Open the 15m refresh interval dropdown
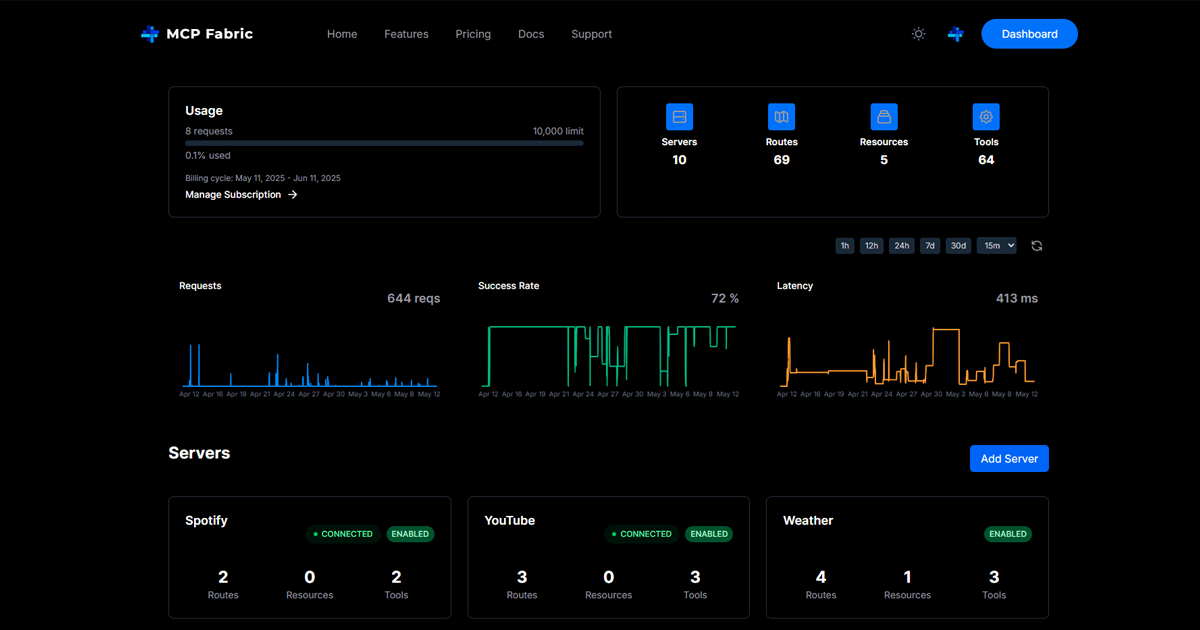The height and width of the screenshot is (630, 1200). click(996, 245)
